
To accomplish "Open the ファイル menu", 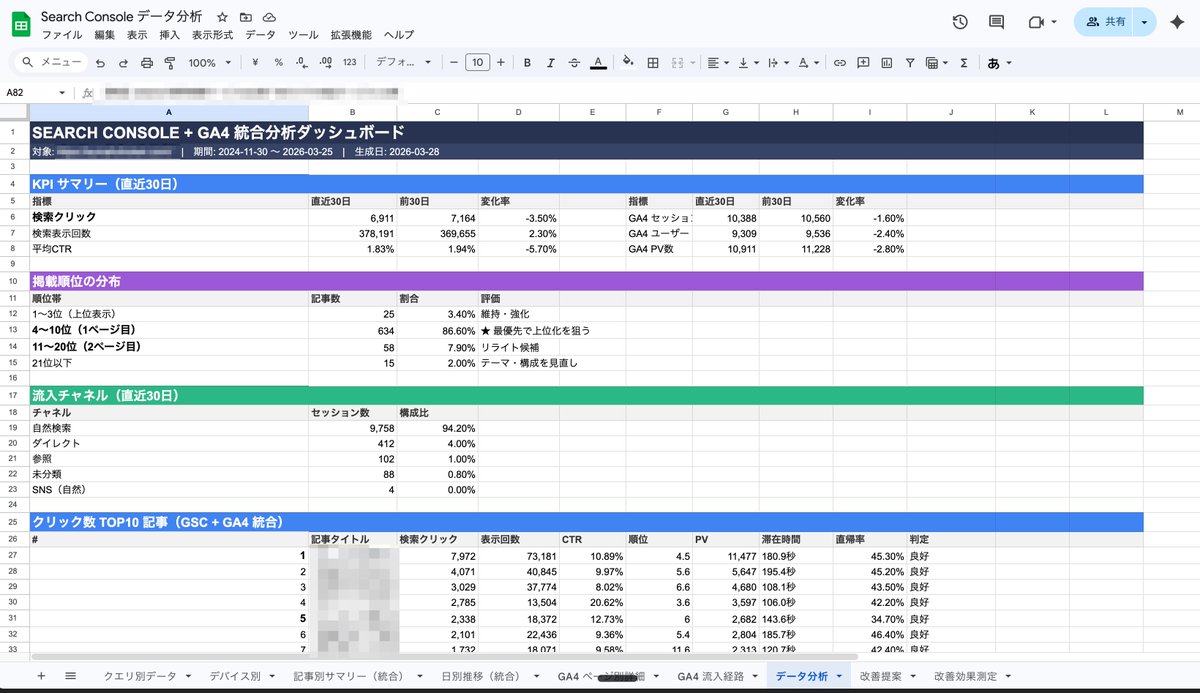I will [x=62, y=34].
